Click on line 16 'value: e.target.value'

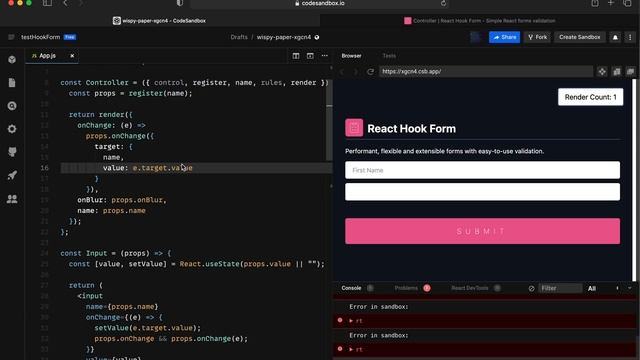147,168
